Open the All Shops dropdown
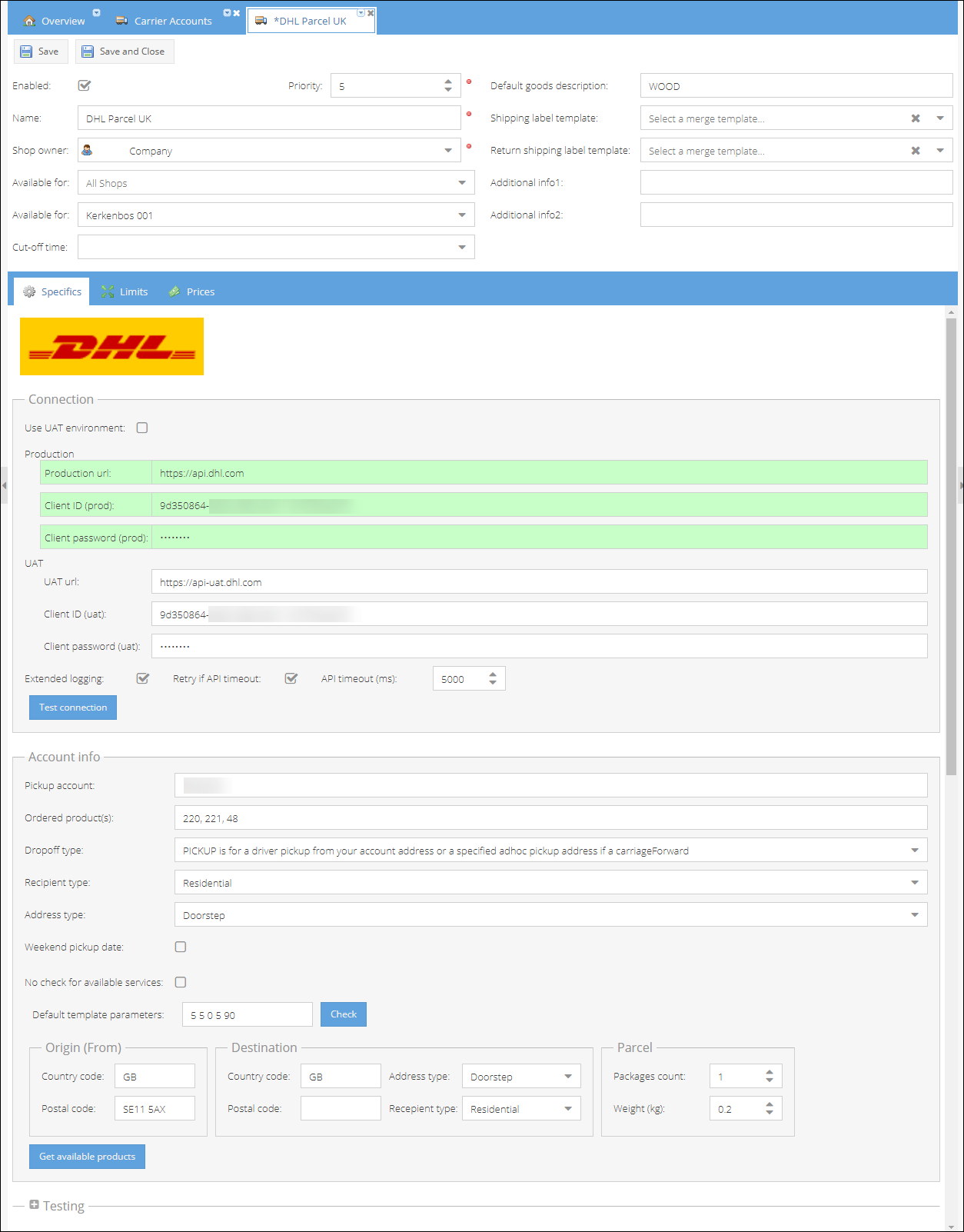 [462, 183]
